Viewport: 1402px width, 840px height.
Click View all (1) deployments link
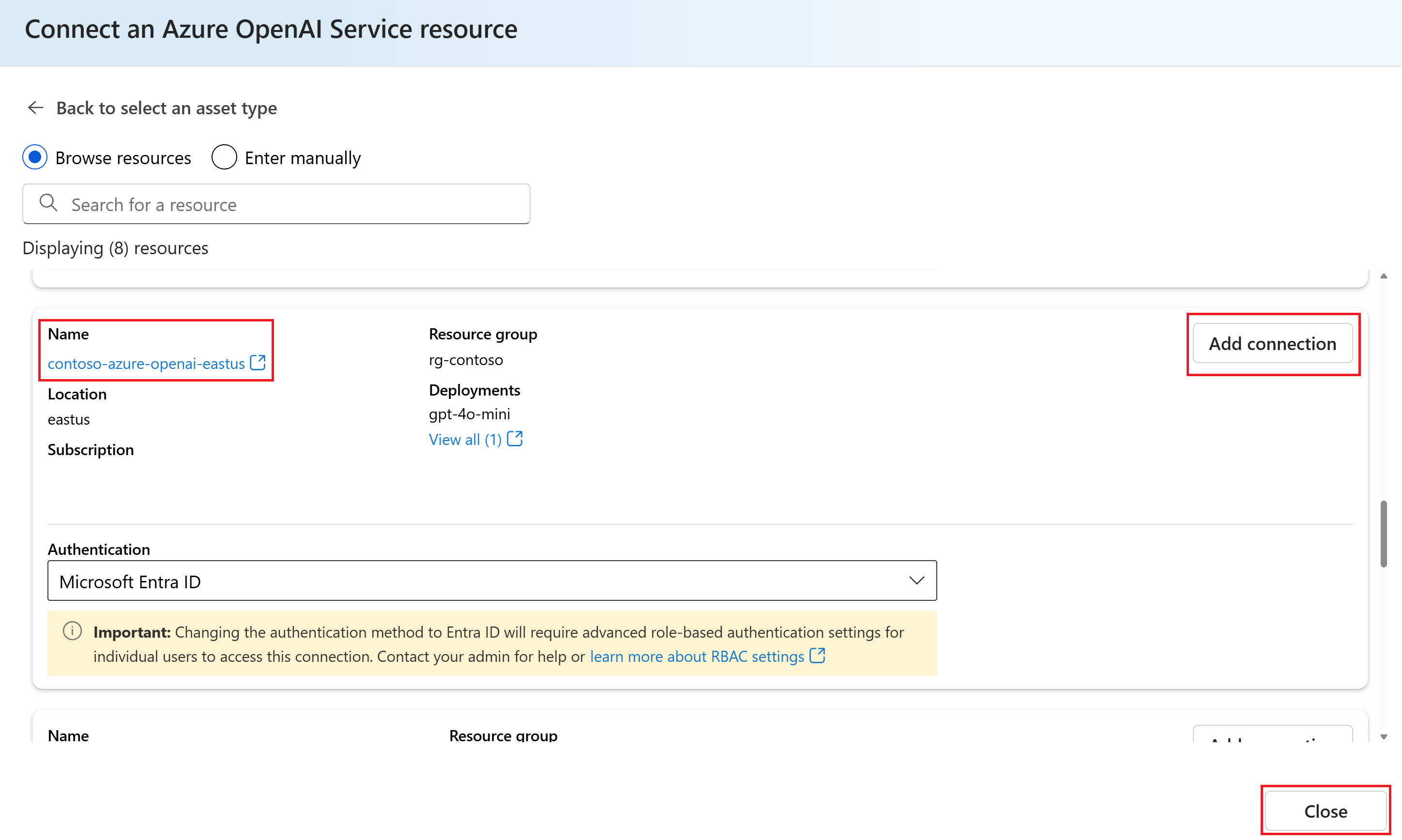[465, 439]
